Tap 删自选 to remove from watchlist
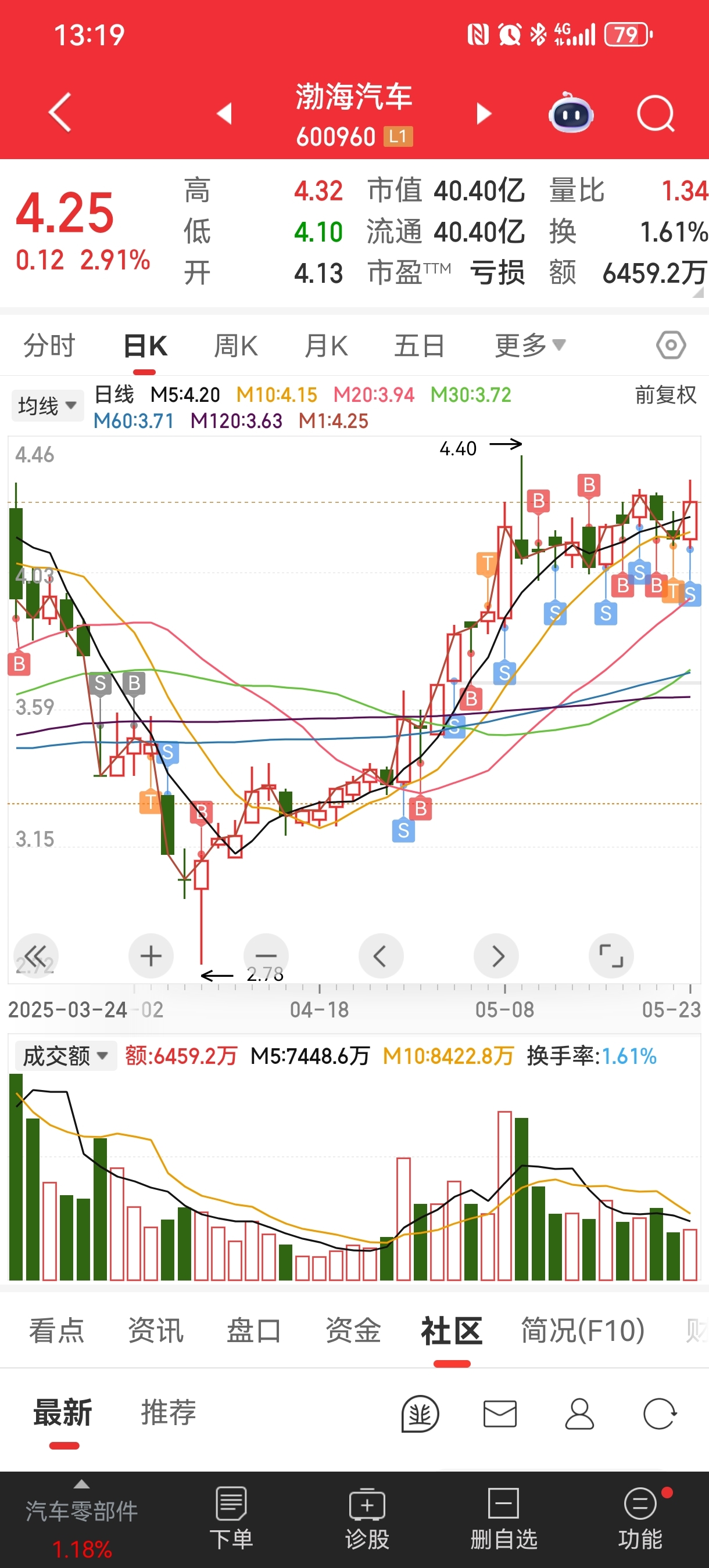 [503, 1519]
